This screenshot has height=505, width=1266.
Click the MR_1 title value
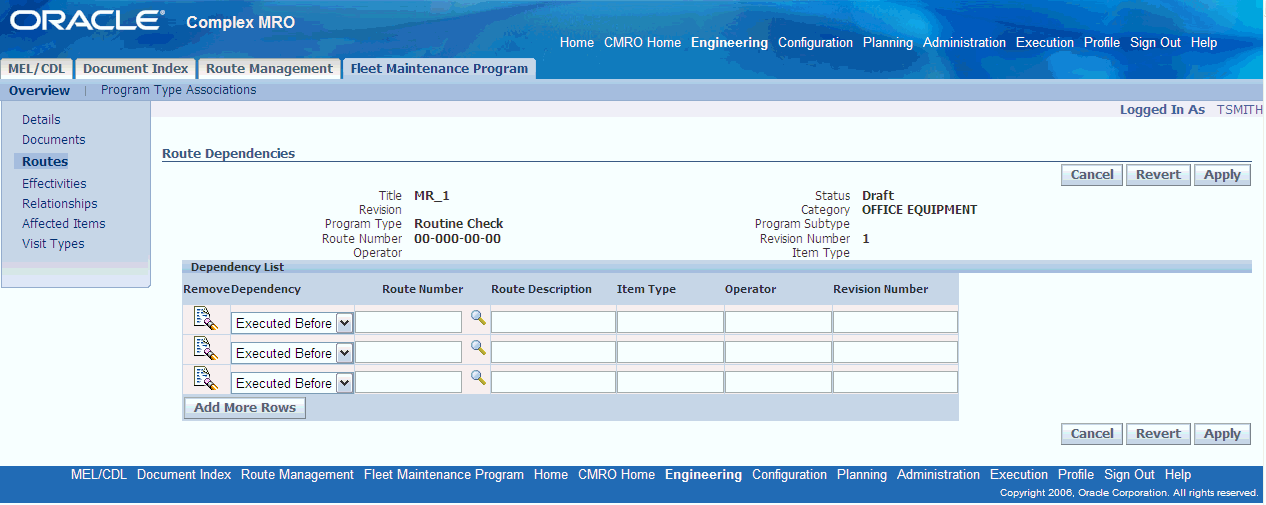click(x=432, y=196)
